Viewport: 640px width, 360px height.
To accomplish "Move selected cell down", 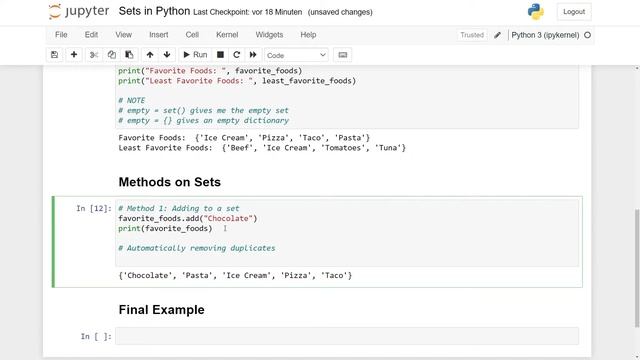I will (x=167, y=55).
